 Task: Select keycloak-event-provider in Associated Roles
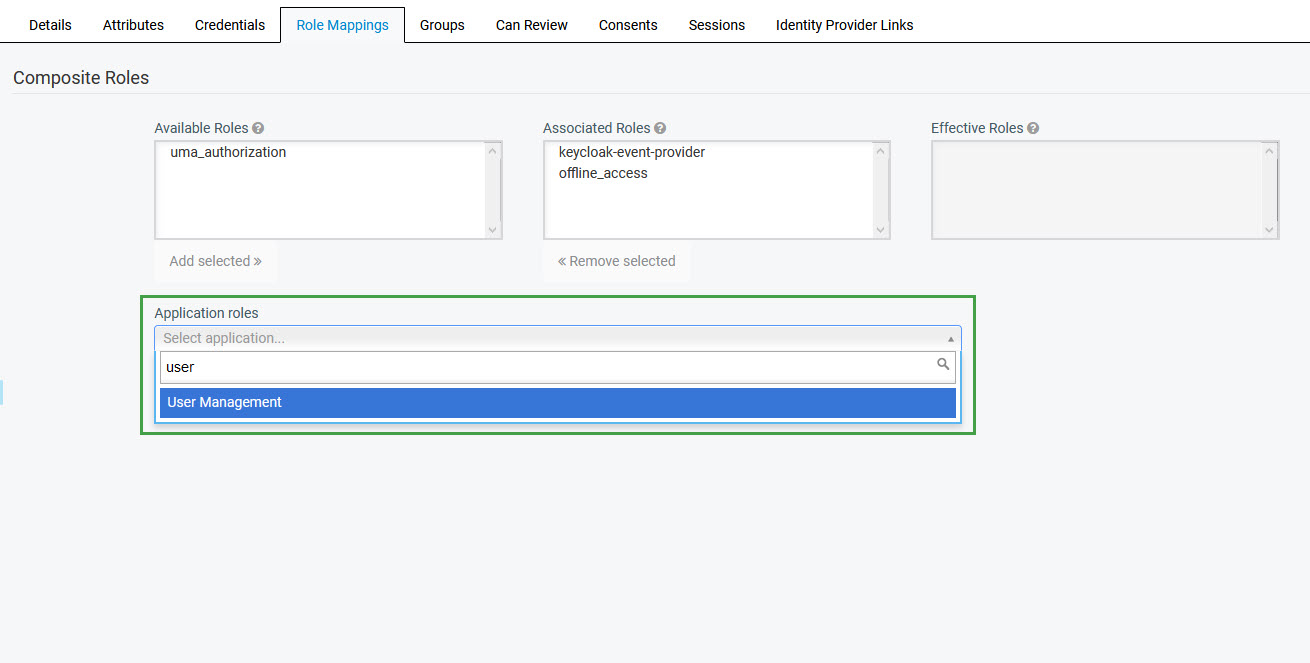tap(632, 152)
